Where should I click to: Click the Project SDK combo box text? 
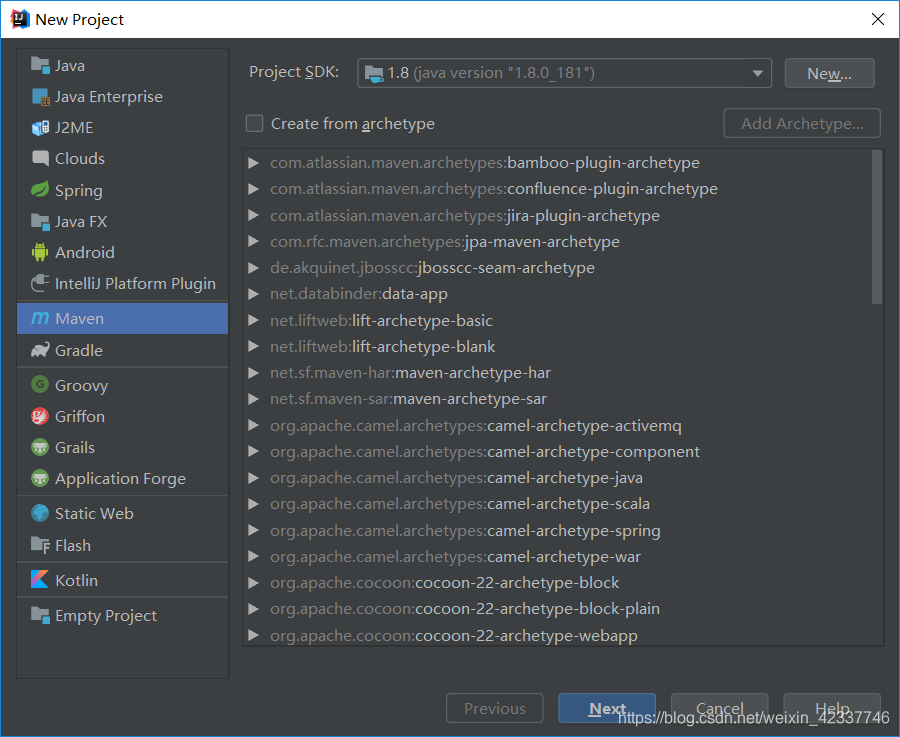491,73
